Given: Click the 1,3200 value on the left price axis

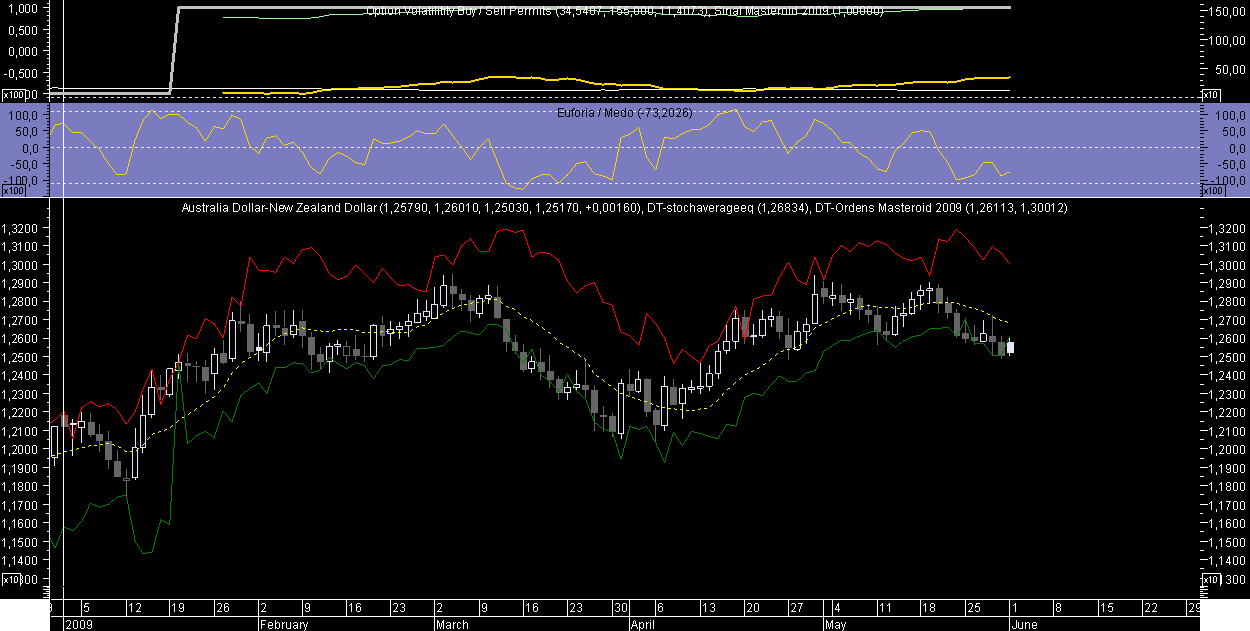Looking at the screenshot, I should pyautogui.click(x=20, y=228).
